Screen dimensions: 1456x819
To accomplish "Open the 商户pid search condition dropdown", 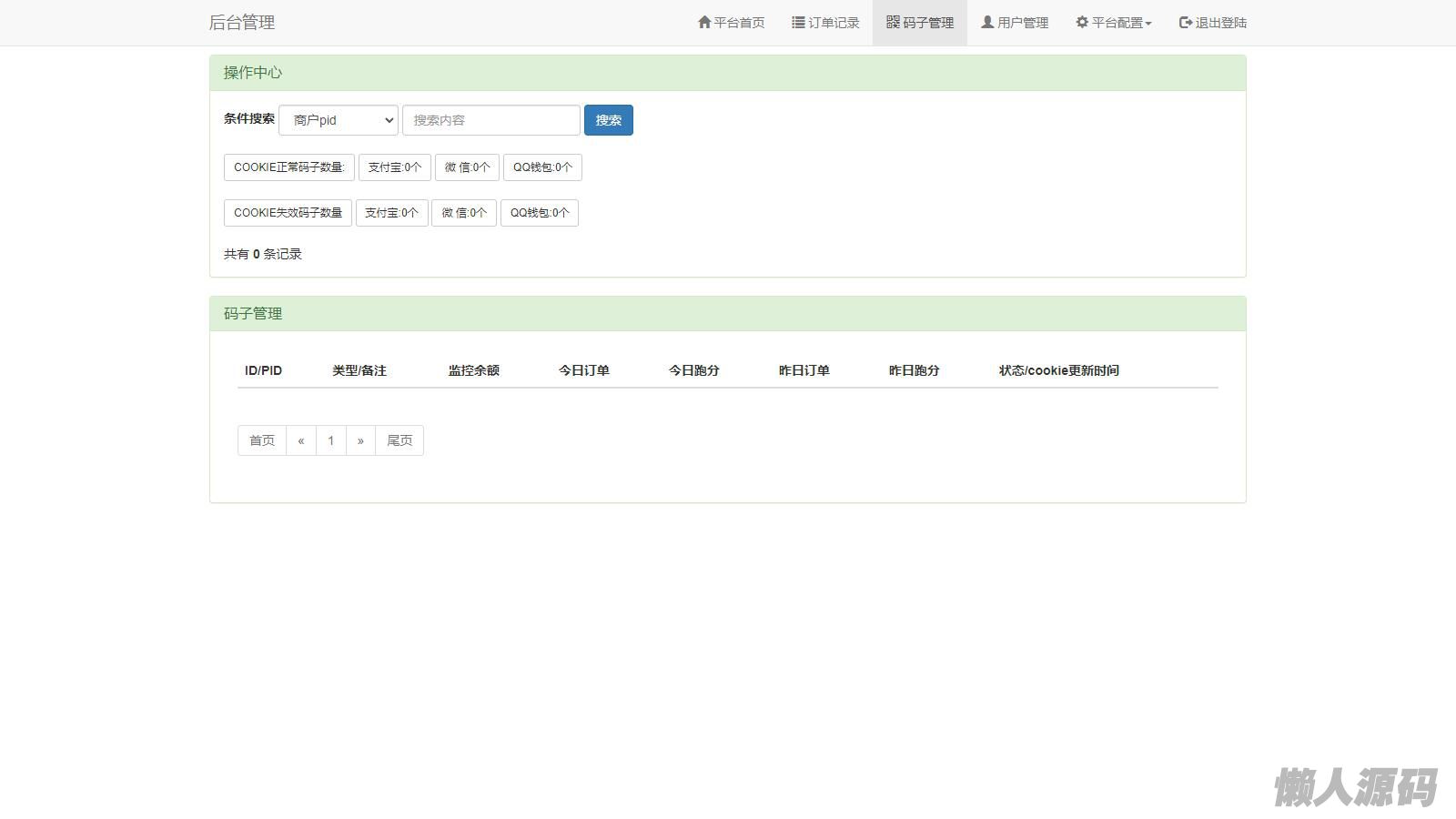I will 339,120.
